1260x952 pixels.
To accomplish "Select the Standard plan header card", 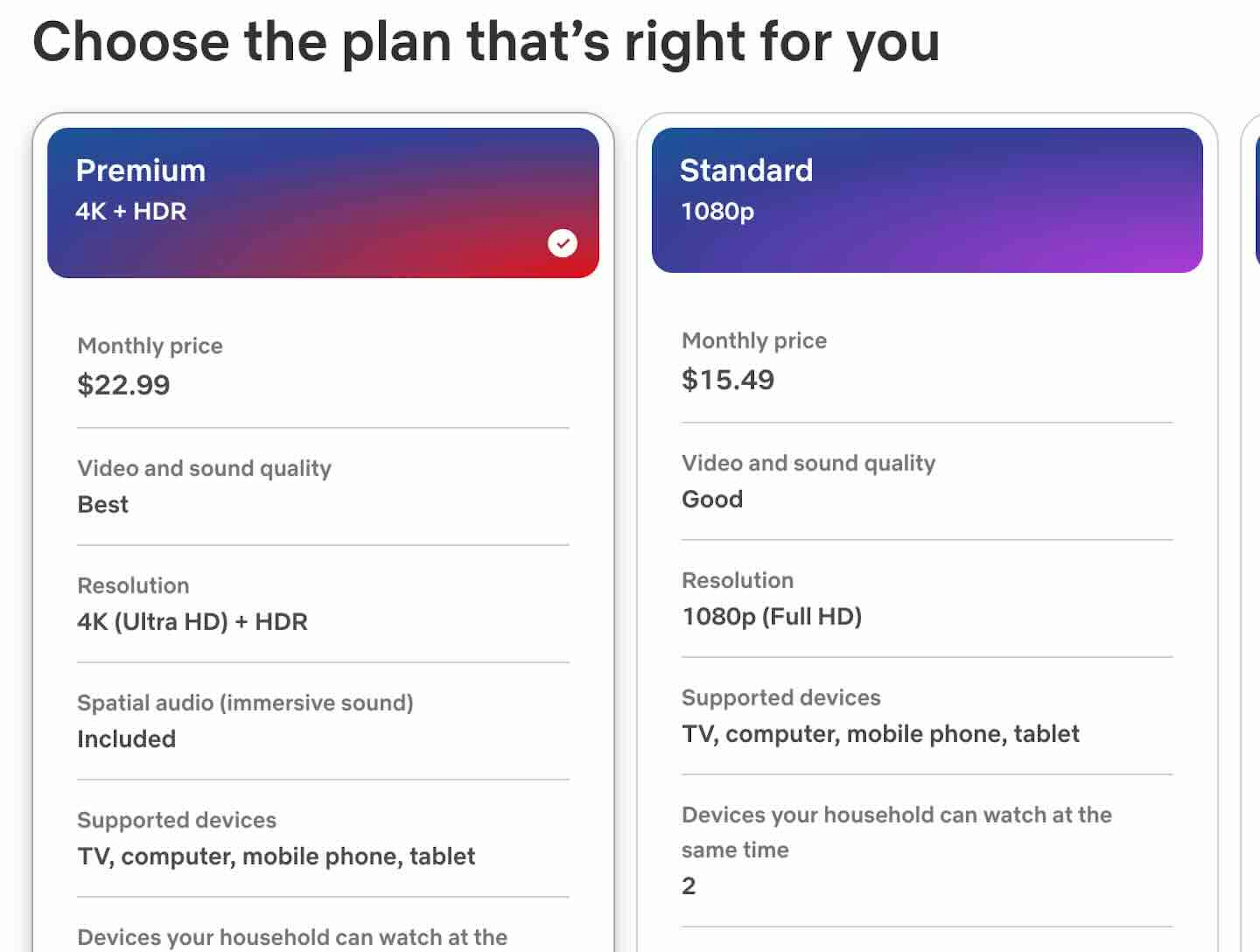I will pyautogui.click(x=927, y=201).
